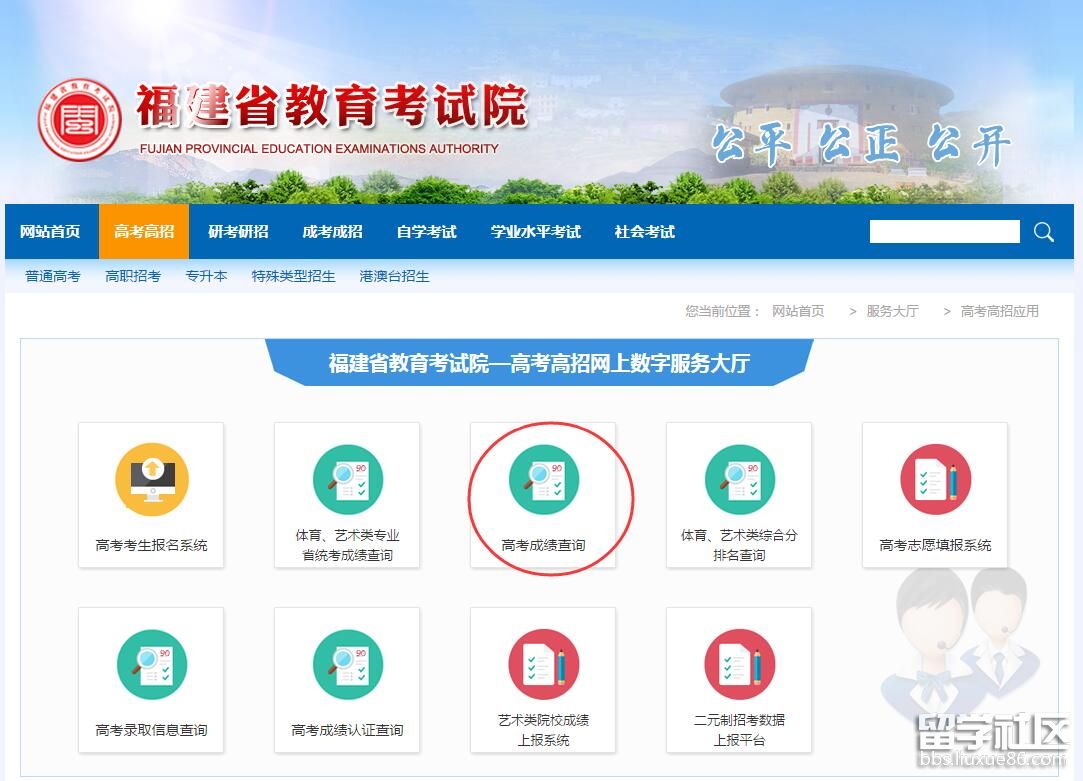Open the 港澳台招生 link
The width and height of the screenshot is (1083, 781).
(x=394, y=276)
